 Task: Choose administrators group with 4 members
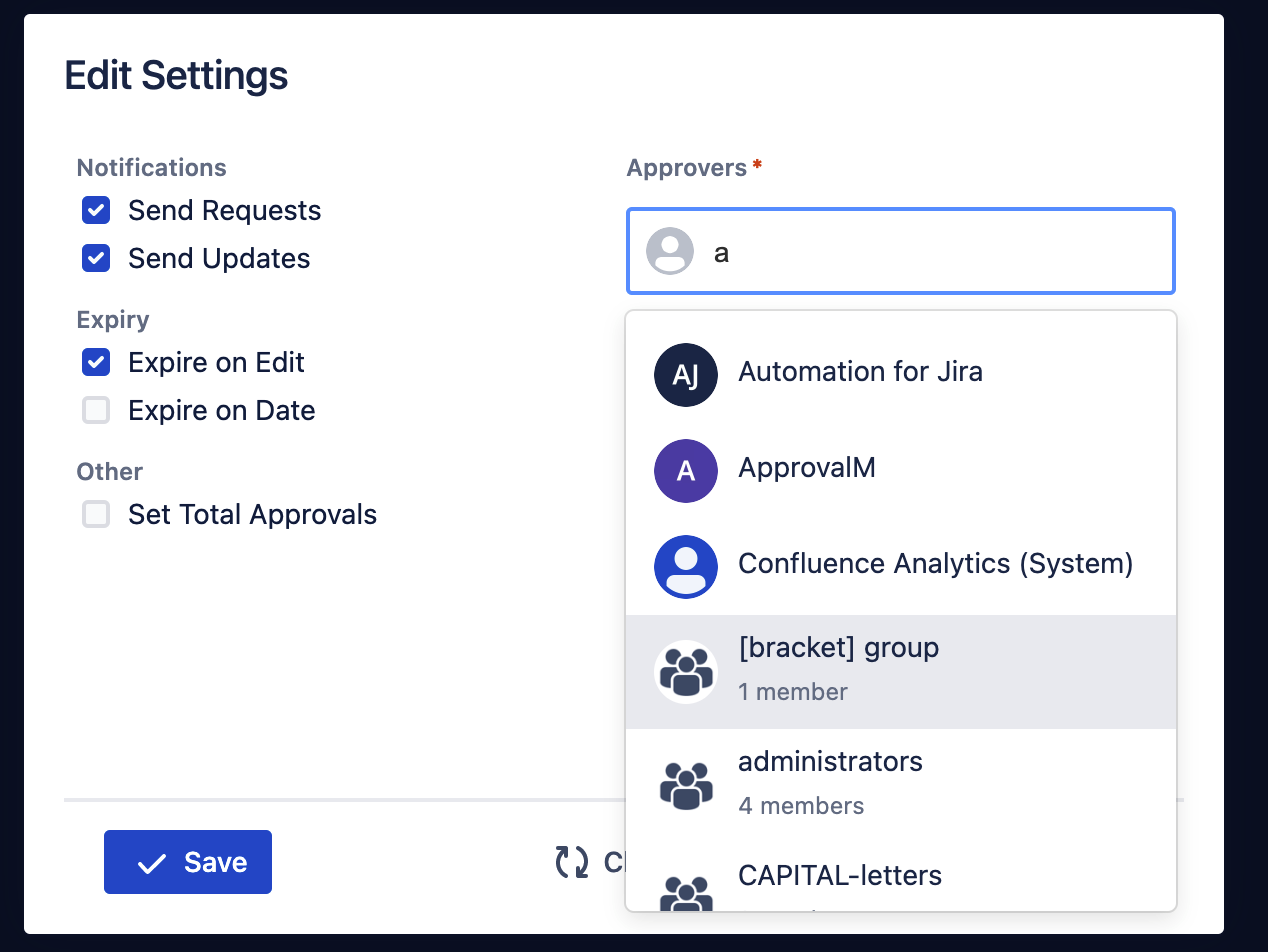[x=830, y=763]
